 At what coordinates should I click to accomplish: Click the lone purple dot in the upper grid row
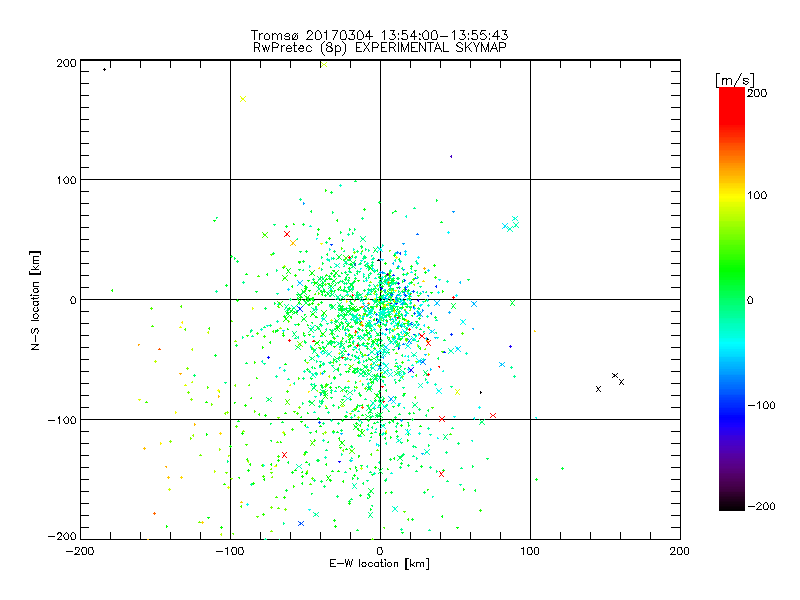pos(451,157)
